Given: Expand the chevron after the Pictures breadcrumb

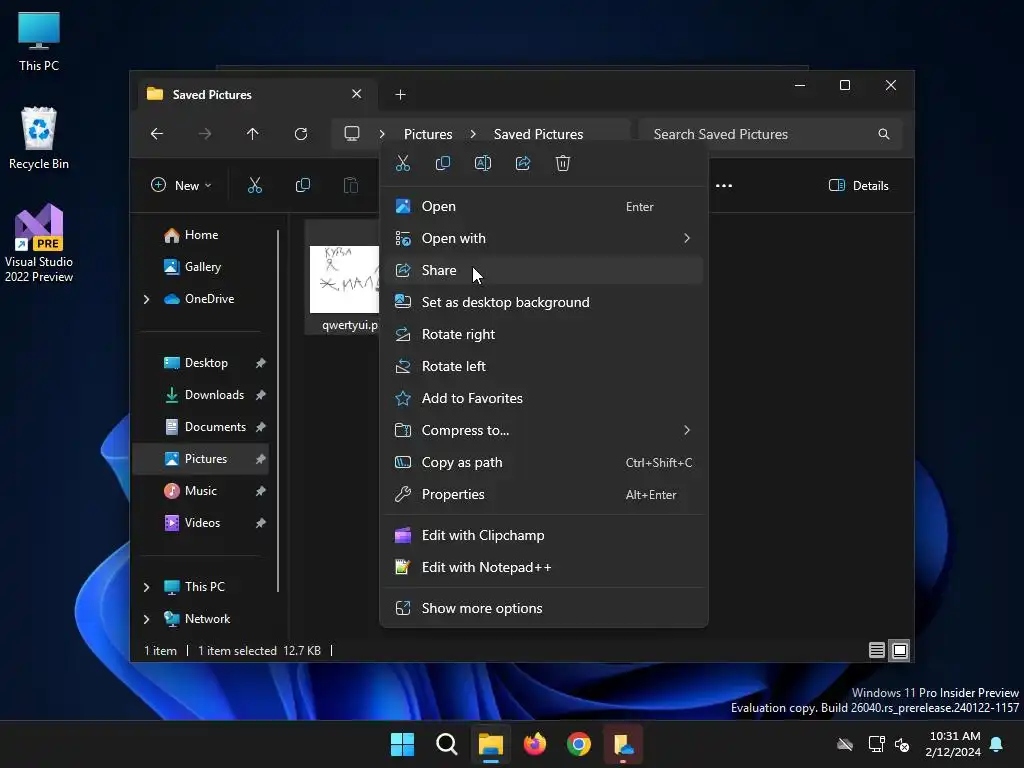Looking at the screenshot, I should pyautogui.click(x=473, y=134).
